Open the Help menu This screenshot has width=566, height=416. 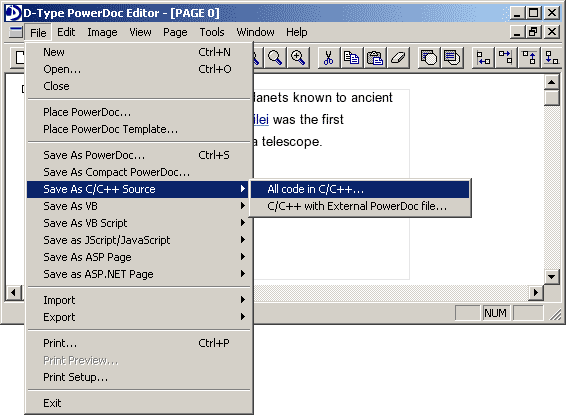pos(296,32)
